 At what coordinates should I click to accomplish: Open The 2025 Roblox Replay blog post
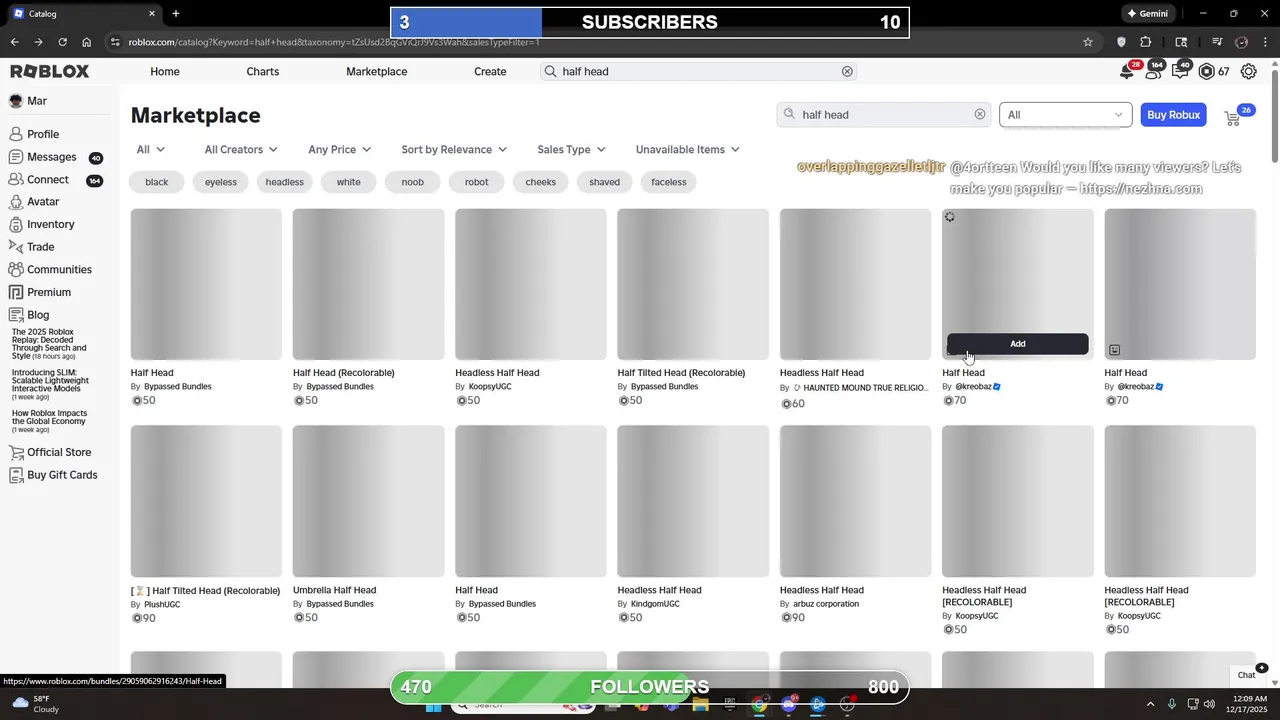pos(49,344)
